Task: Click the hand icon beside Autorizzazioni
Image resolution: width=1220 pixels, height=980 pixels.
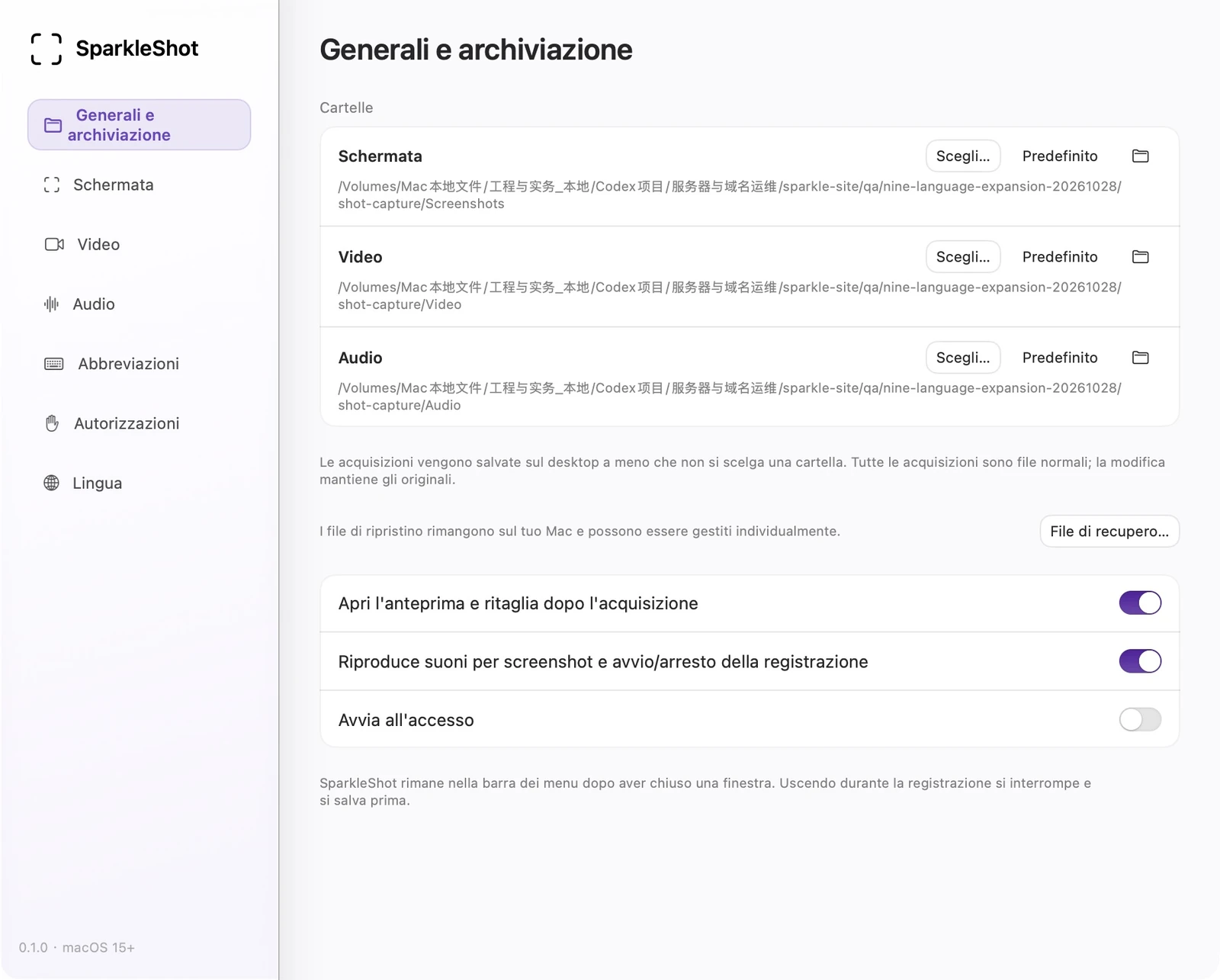Action: (x=52, y=423)
